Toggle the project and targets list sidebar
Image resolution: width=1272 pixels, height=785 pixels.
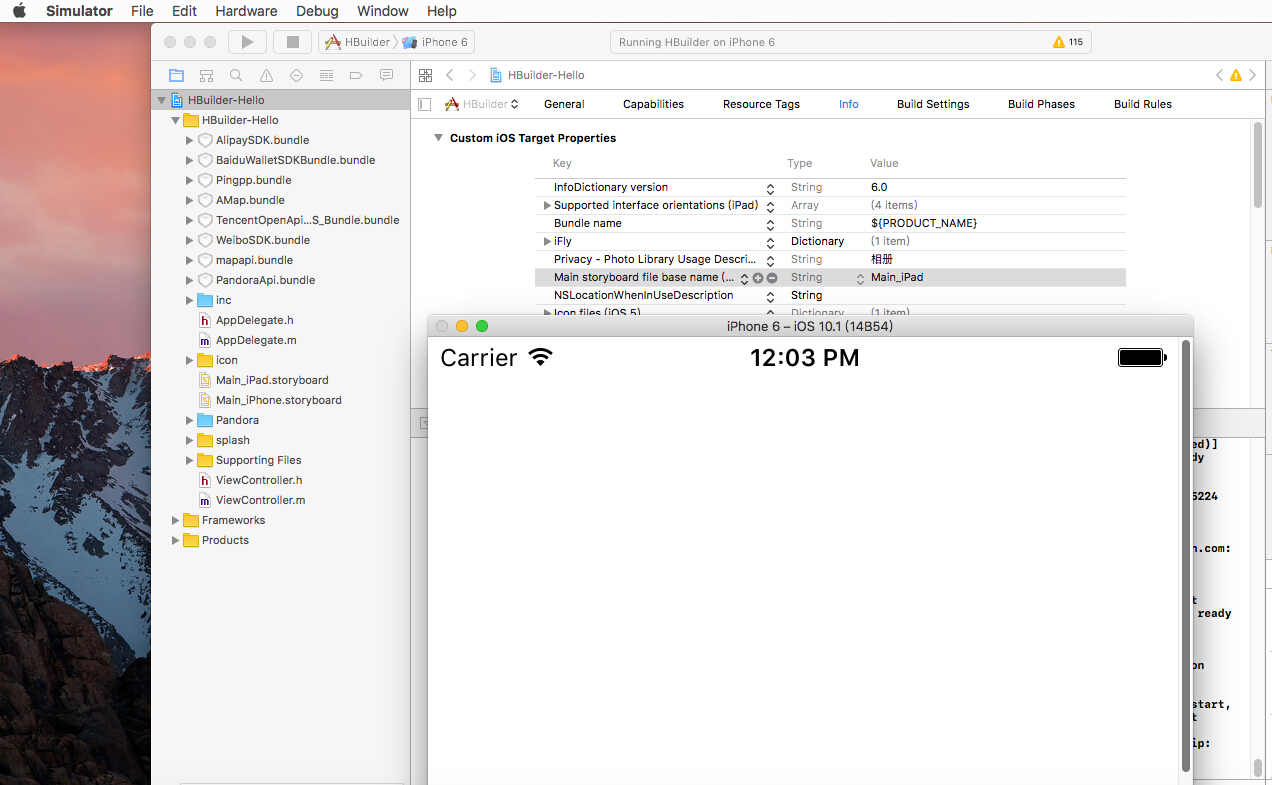(425, 104)
